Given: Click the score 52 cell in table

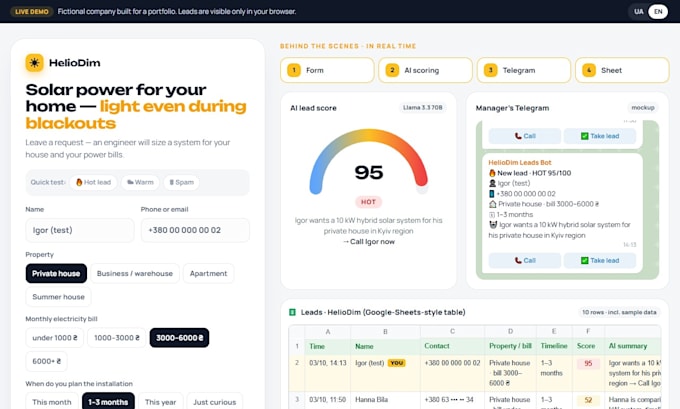Looking at the screenshot, I should tap(588, 400).
